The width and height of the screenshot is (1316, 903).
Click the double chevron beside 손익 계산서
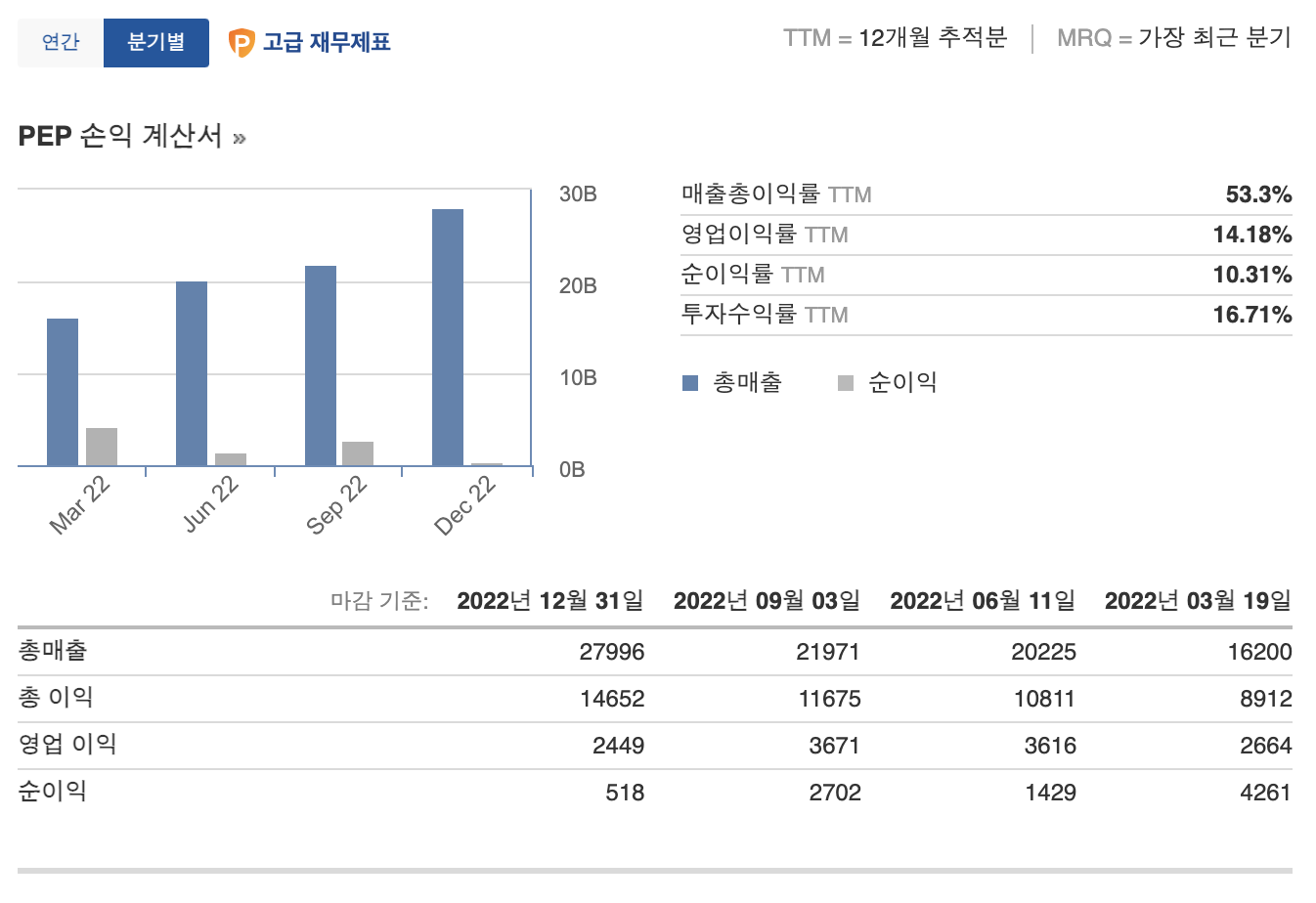click(240, 139)
